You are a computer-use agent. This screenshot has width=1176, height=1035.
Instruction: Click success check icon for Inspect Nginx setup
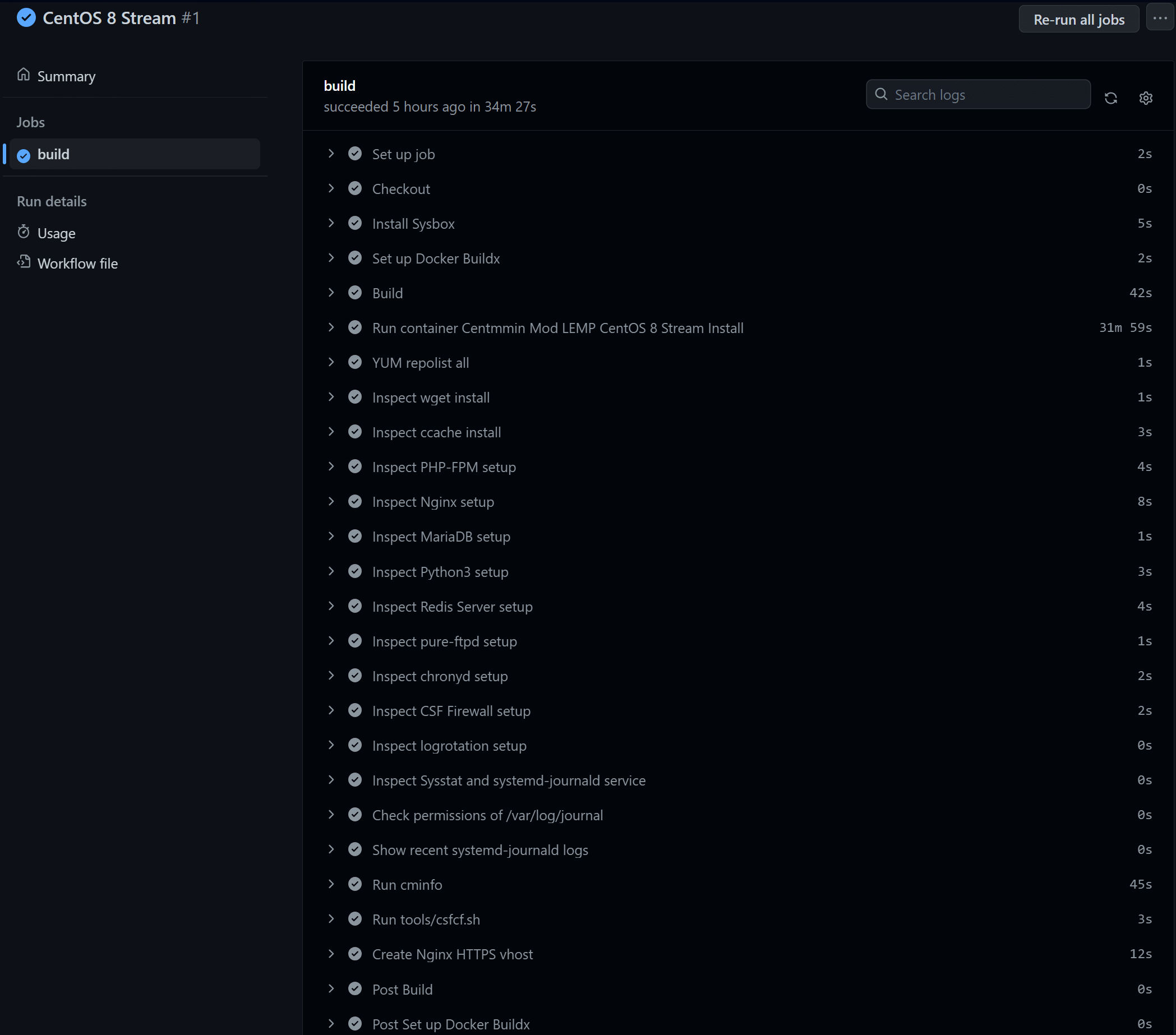click(x=355, y=502)
